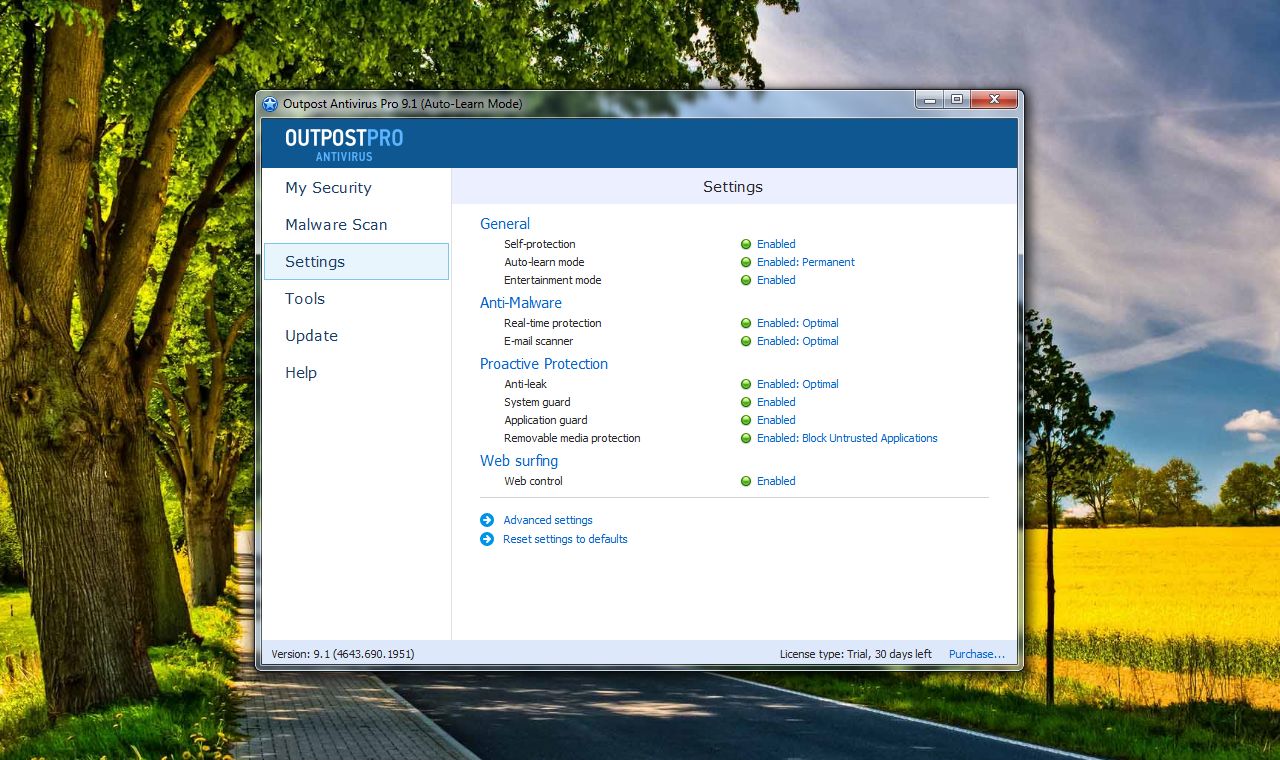Click the Self-protection label
This screenshot has height=760, width=1280.
(x=540, y=244)
